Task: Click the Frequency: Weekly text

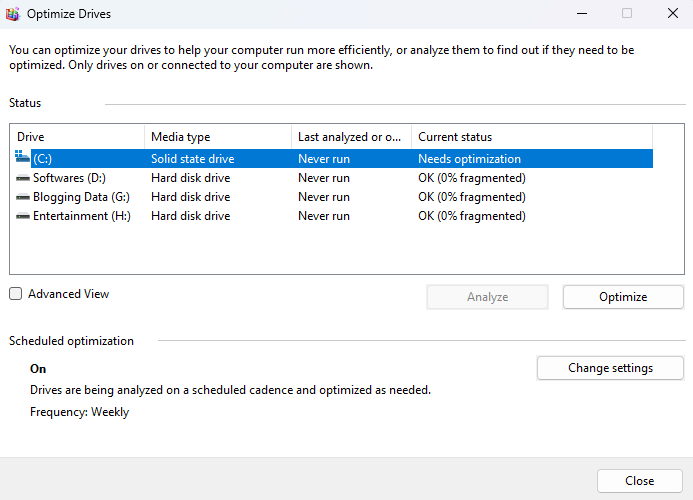Action: coord(80,412)
